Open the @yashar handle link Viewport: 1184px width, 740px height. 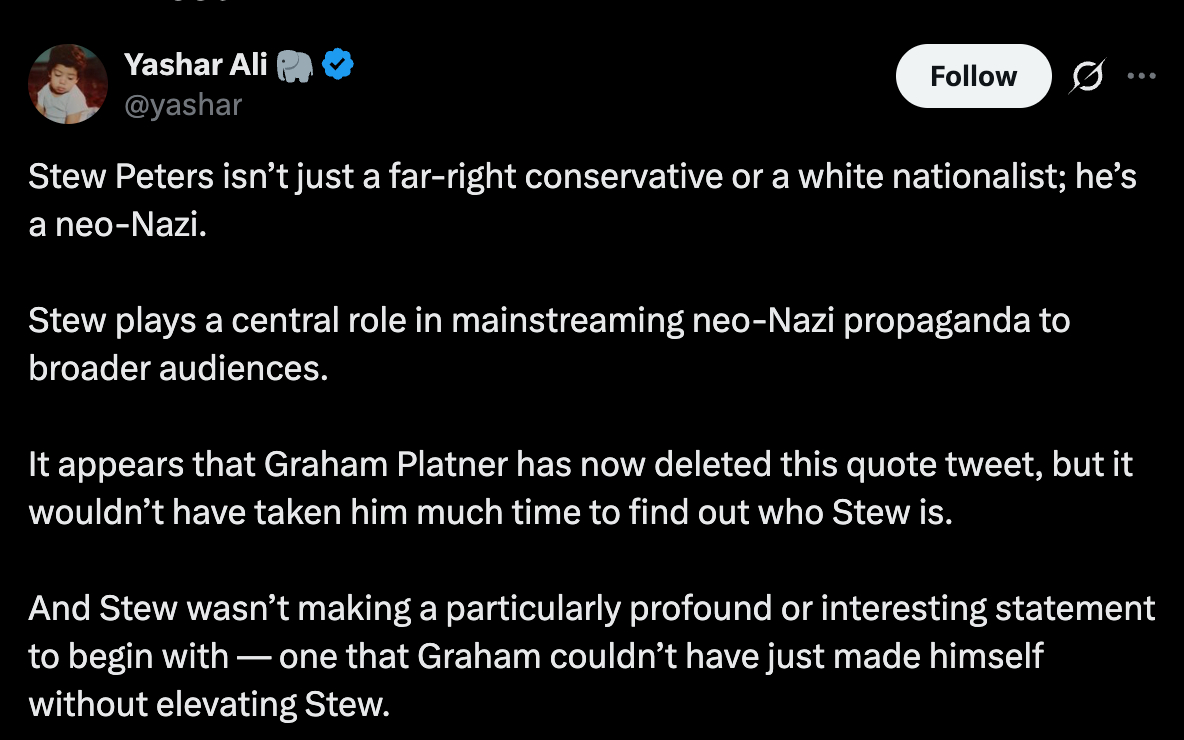[183, 104]
